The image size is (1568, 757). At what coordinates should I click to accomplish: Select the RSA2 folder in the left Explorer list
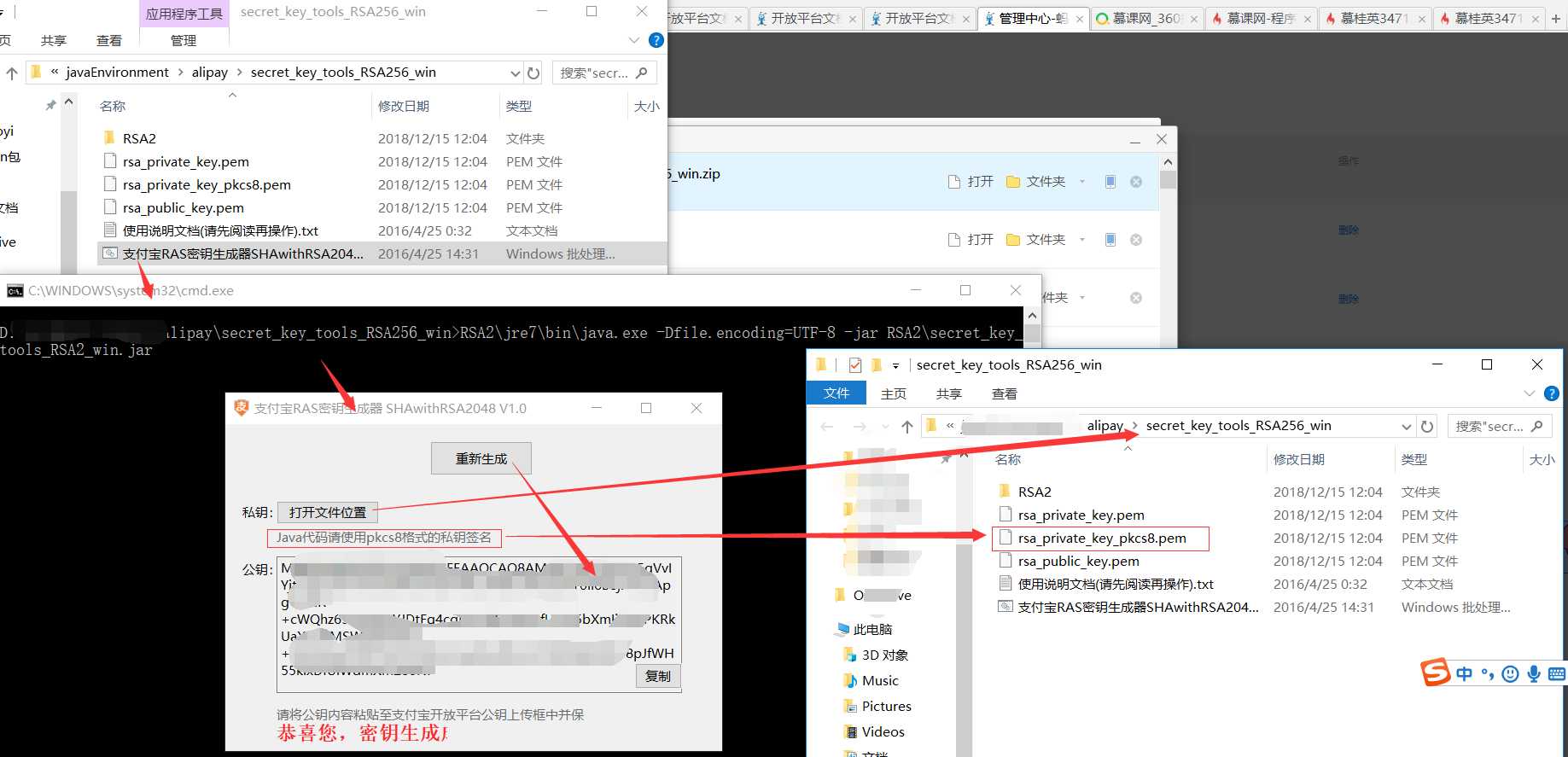pyautogui.click(x=139, y=138)
